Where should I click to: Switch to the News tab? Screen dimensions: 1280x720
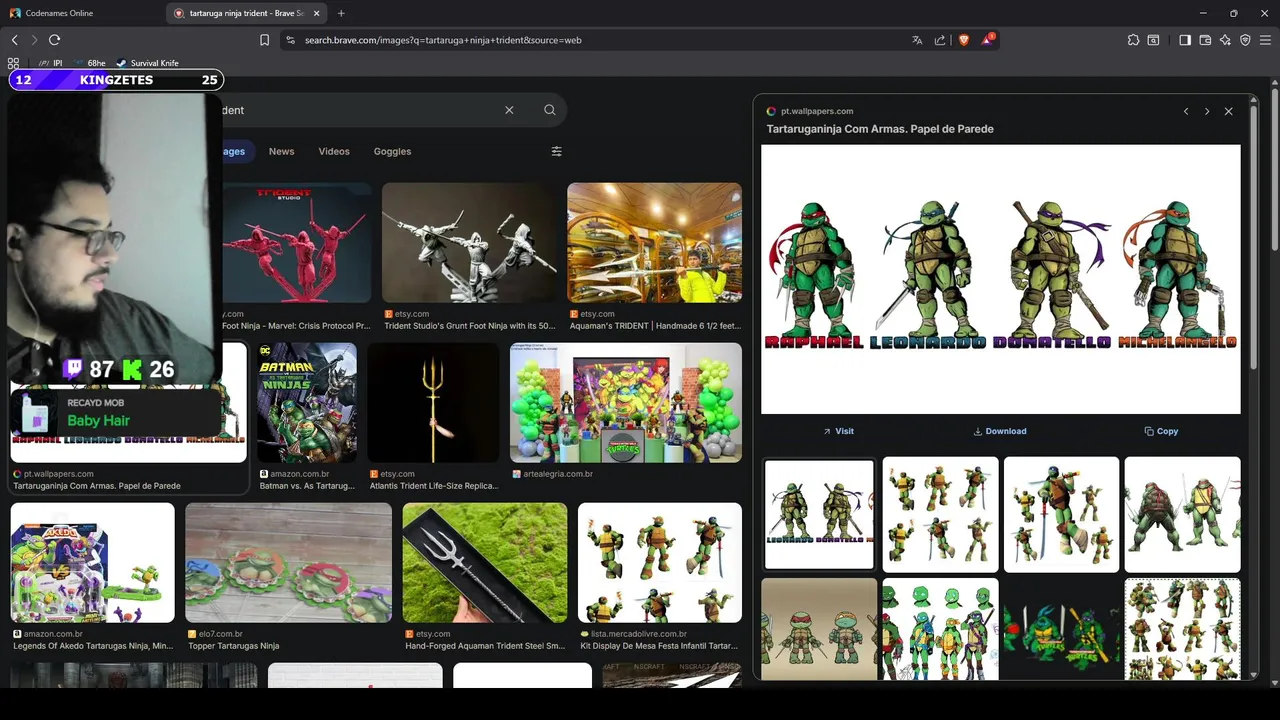[282, 151]
